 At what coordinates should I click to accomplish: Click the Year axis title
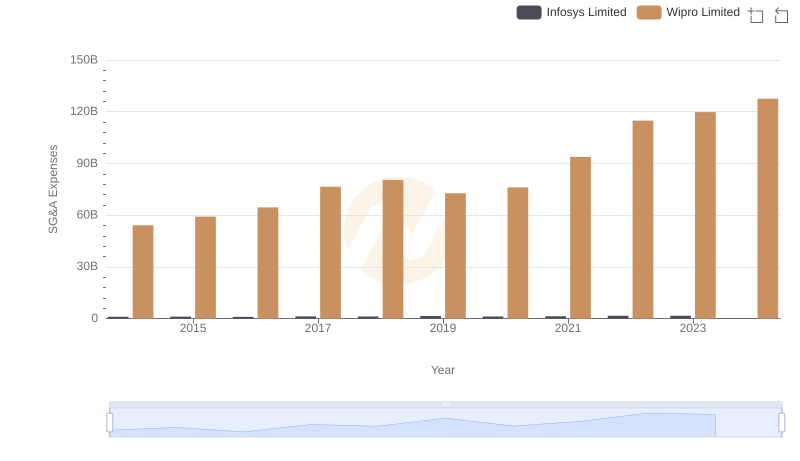[443, 370]
